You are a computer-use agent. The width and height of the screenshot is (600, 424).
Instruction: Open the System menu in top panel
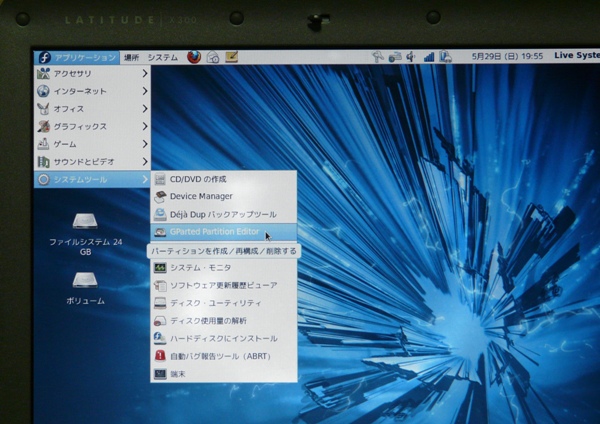(x=162, y=57)
